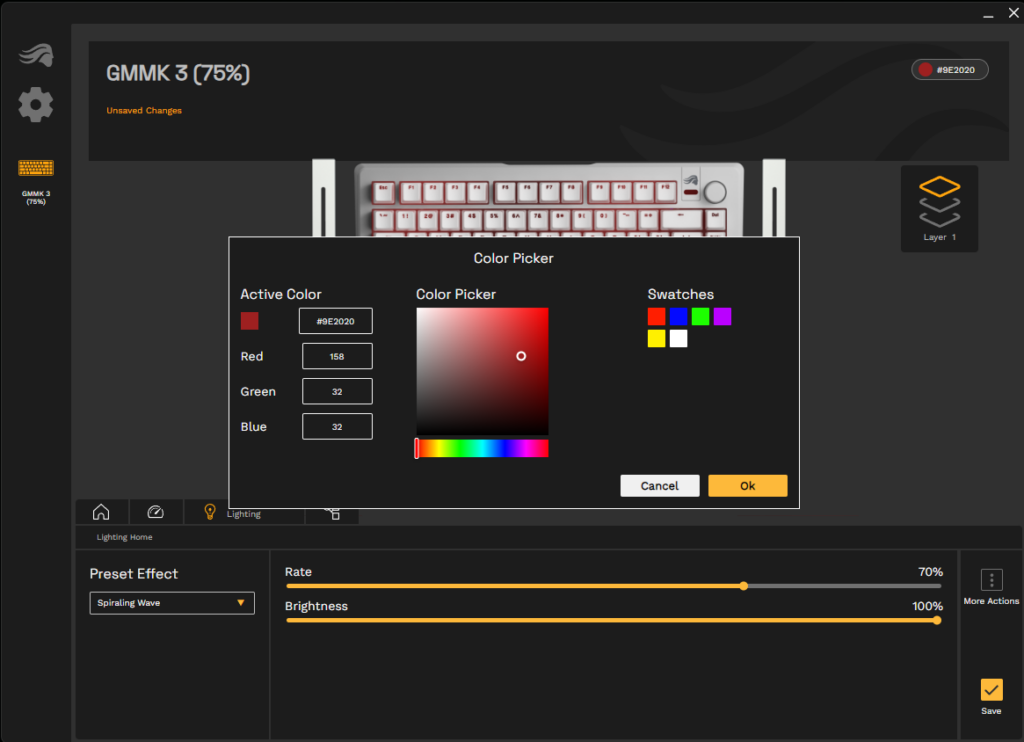Image resolution: width=1024 pixels, height=742 pixels.
Task: Focus the hex color input field
Action: (336, 321)
